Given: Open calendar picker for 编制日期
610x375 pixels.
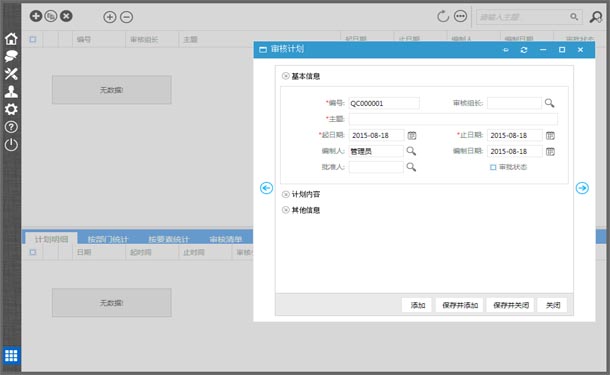Looking at the screenshot, I should coord(550,151).
